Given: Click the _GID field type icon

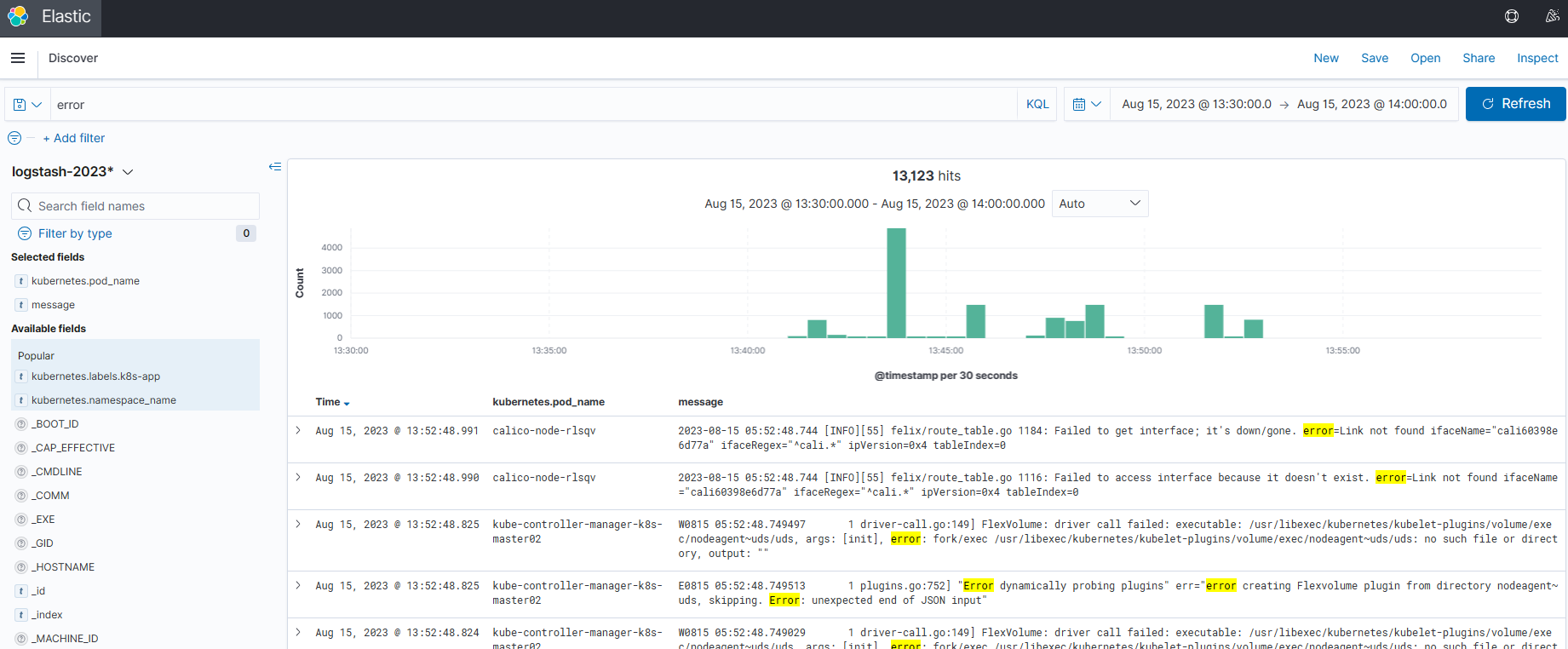Looking at the screenshot, I should [21, 543].
